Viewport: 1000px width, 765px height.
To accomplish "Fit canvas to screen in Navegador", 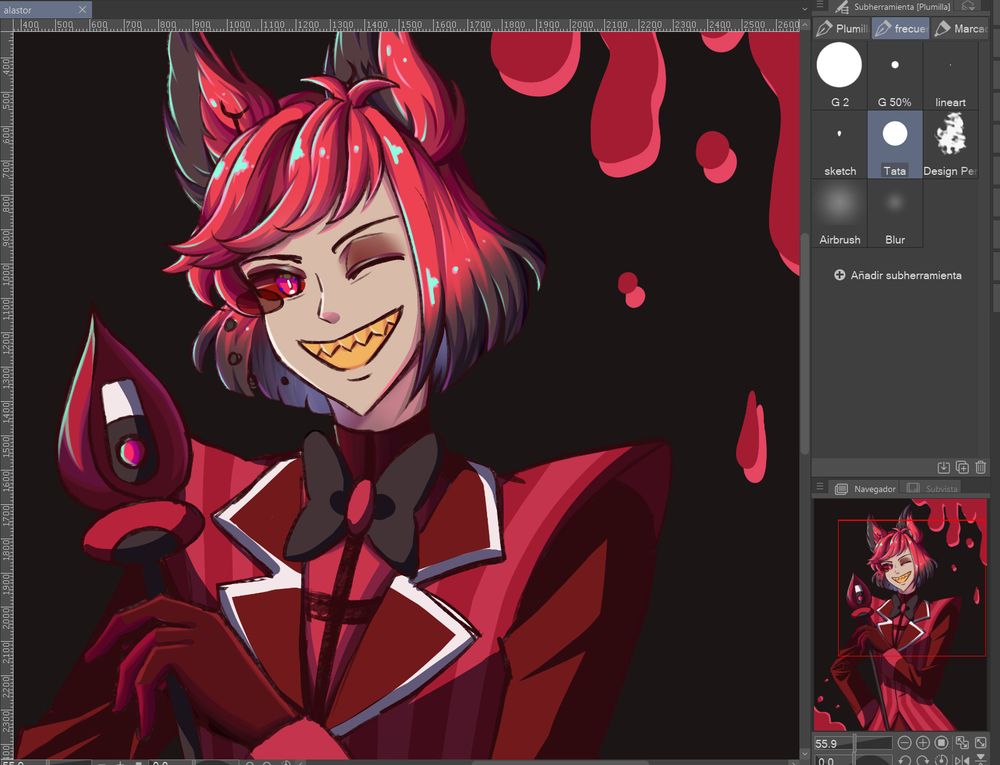I will 981,743.
